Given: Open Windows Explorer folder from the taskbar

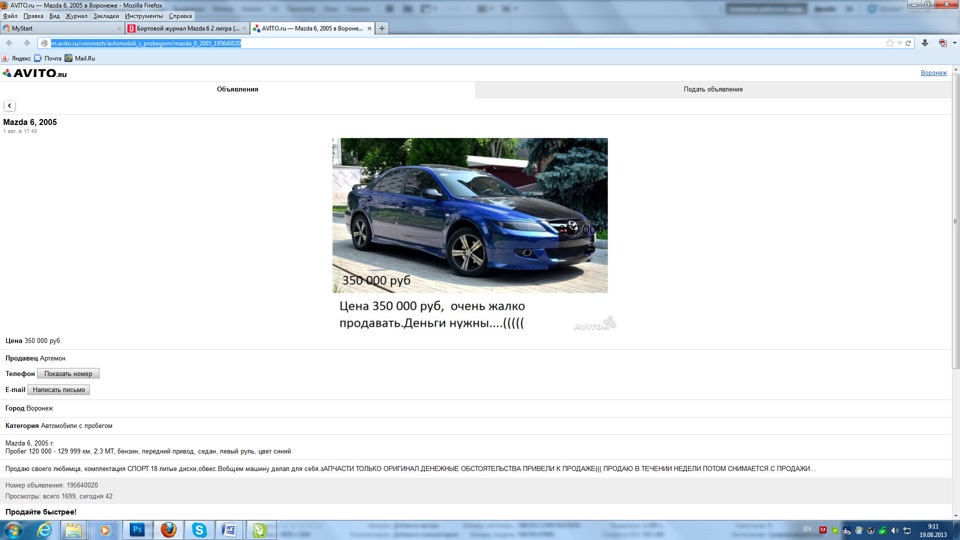Looking at the screenshot, I should tap(73, 530).
